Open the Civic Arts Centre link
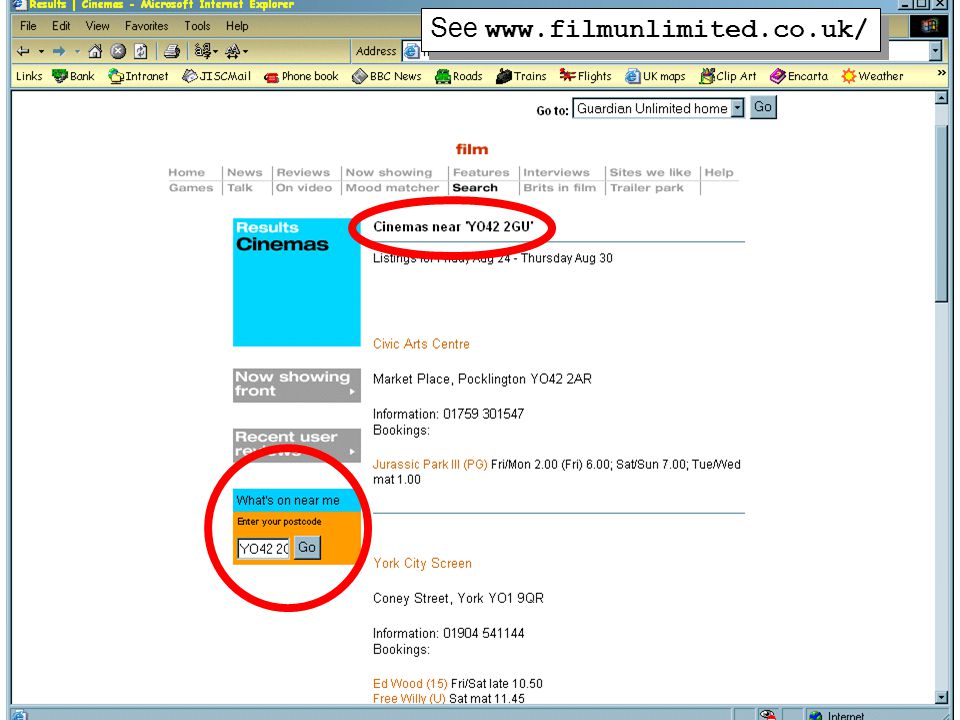This screenshot has height=720, width=960. 421,344
